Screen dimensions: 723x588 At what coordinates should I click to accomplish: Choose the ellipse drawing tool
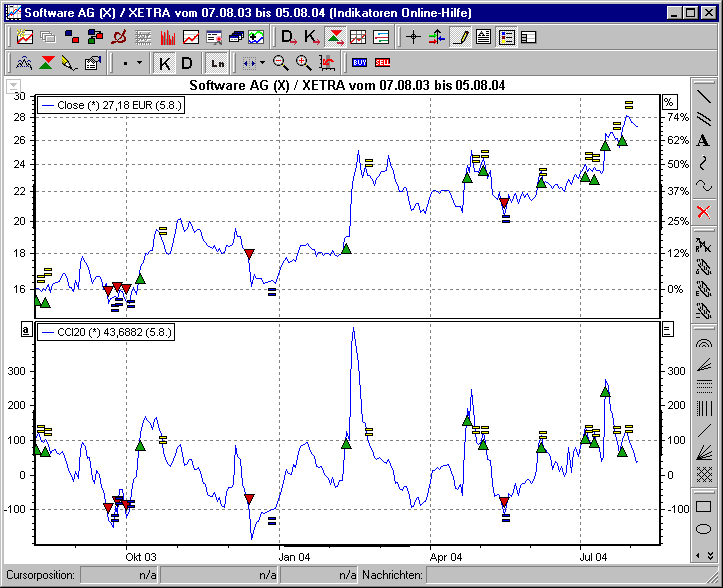point(704,529)
